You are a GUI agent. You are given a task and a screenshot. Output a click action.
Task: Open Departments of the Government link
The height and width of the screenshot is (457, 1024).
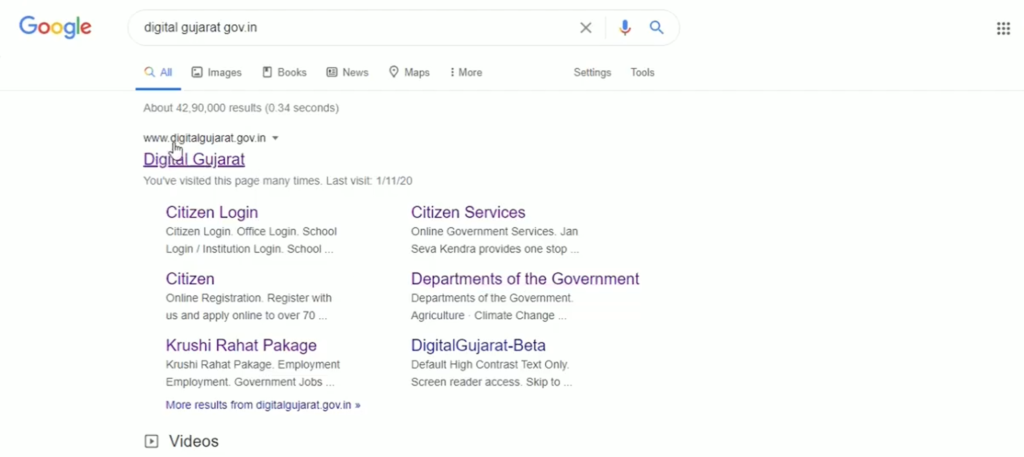(525, 279)
